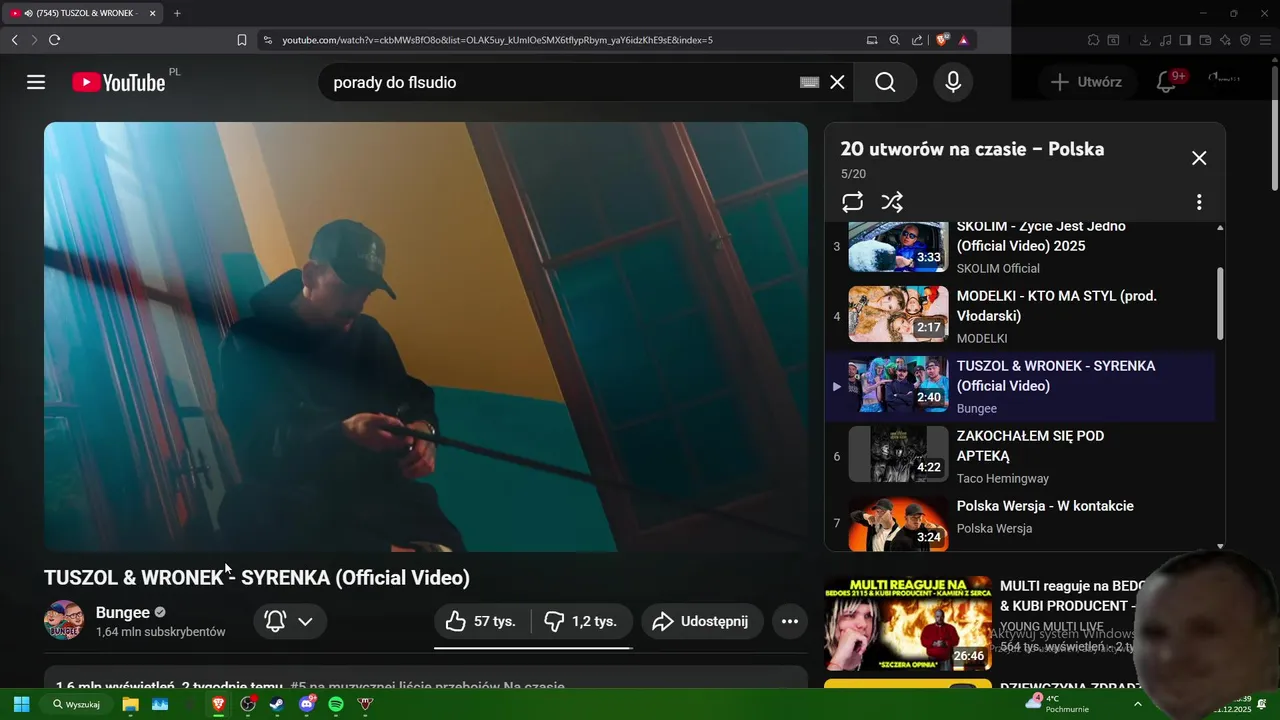Bookmark this page icon

tap(242, 40)
